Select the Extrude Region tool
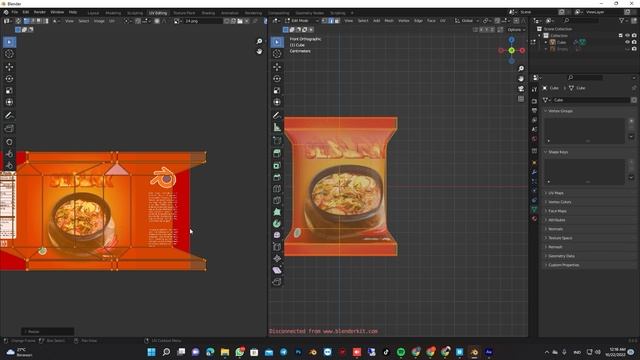This screenshot has width=640, height=360. point(277,153)
